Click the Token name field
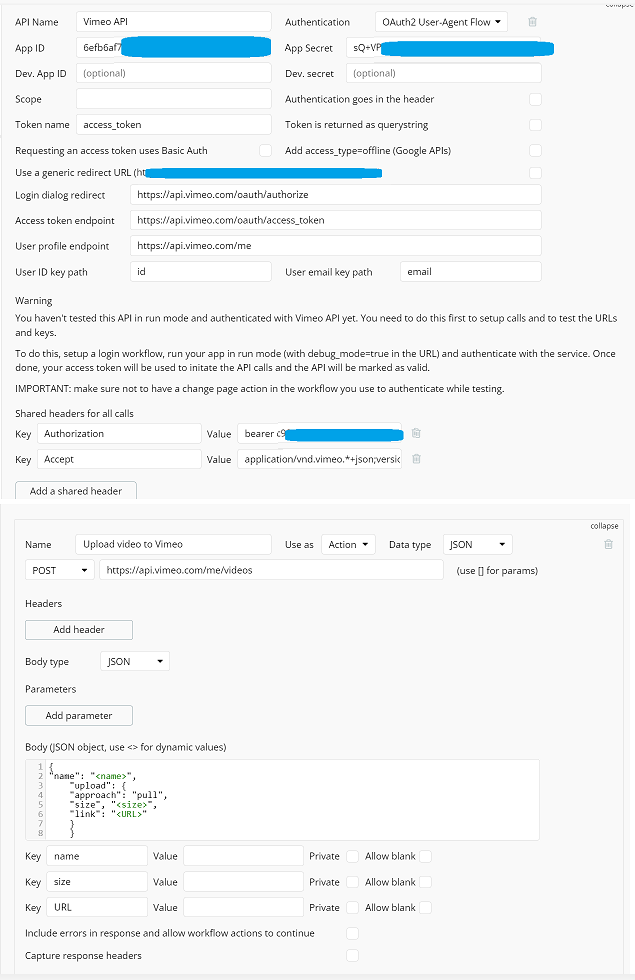635x980 pixels. pyautogui.click(x=174, y=124)
